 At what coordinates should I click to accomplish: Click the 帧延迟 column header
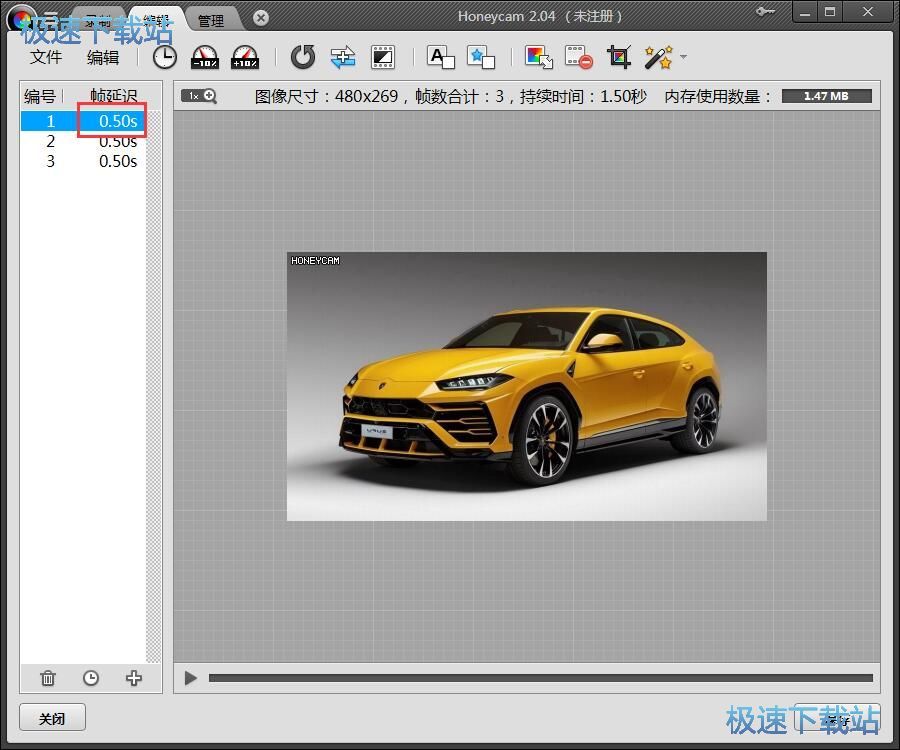click(114, 96)
